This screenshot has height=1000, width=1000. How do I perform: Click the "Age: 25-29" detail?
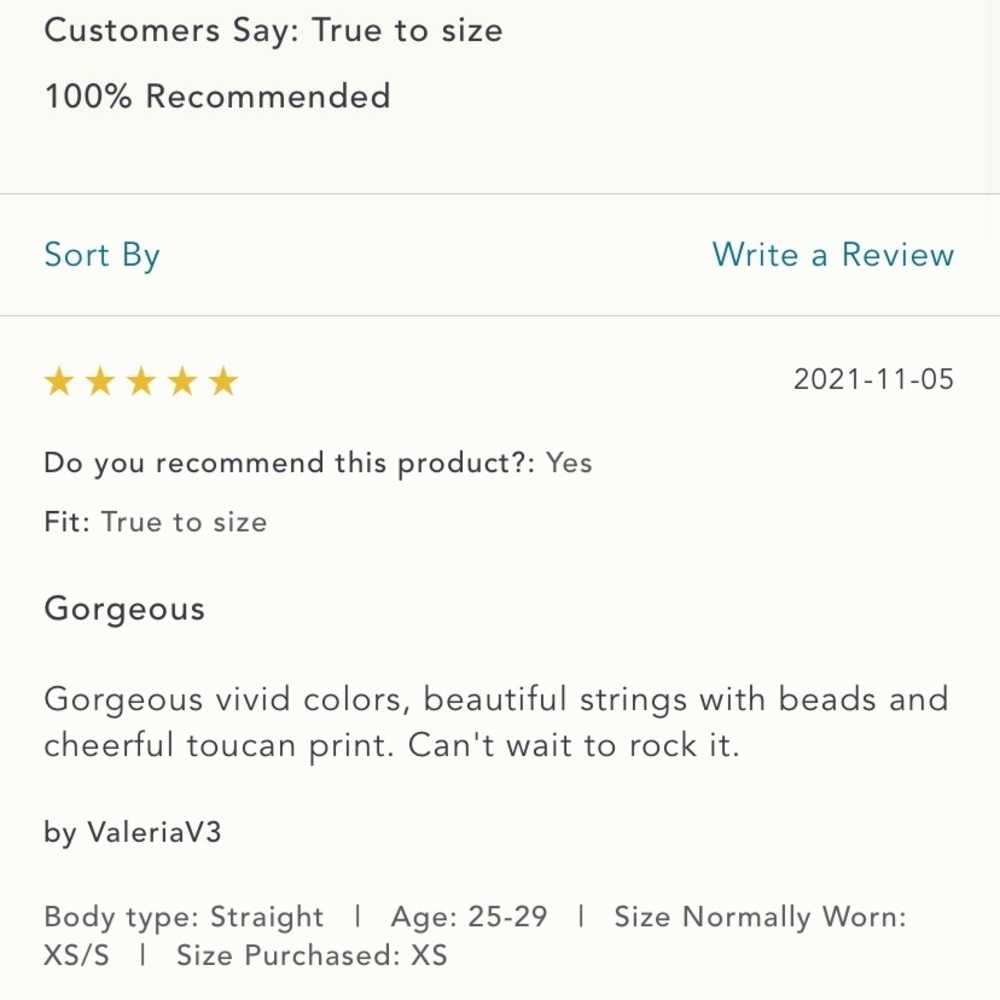click(469, 917)
